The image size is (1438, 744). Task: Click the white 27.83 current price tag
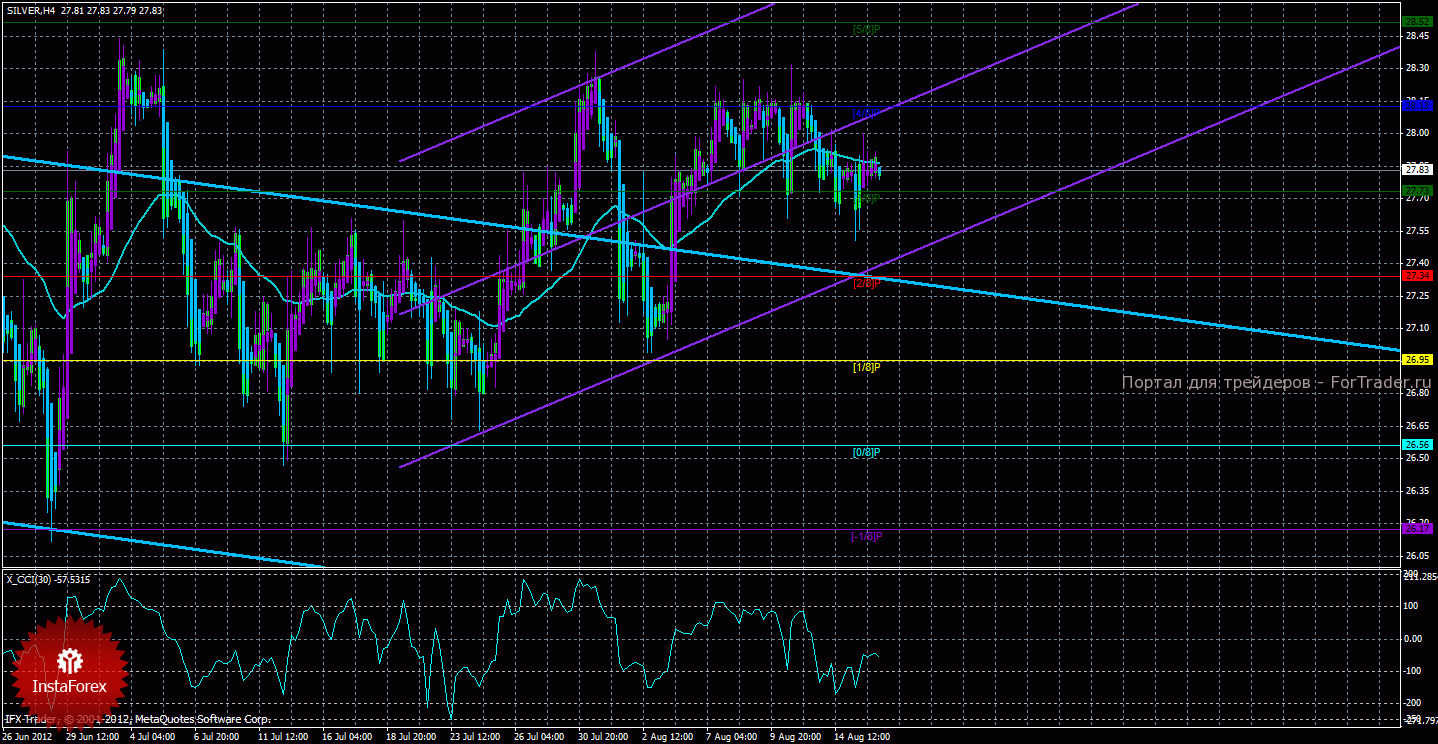1417,169
